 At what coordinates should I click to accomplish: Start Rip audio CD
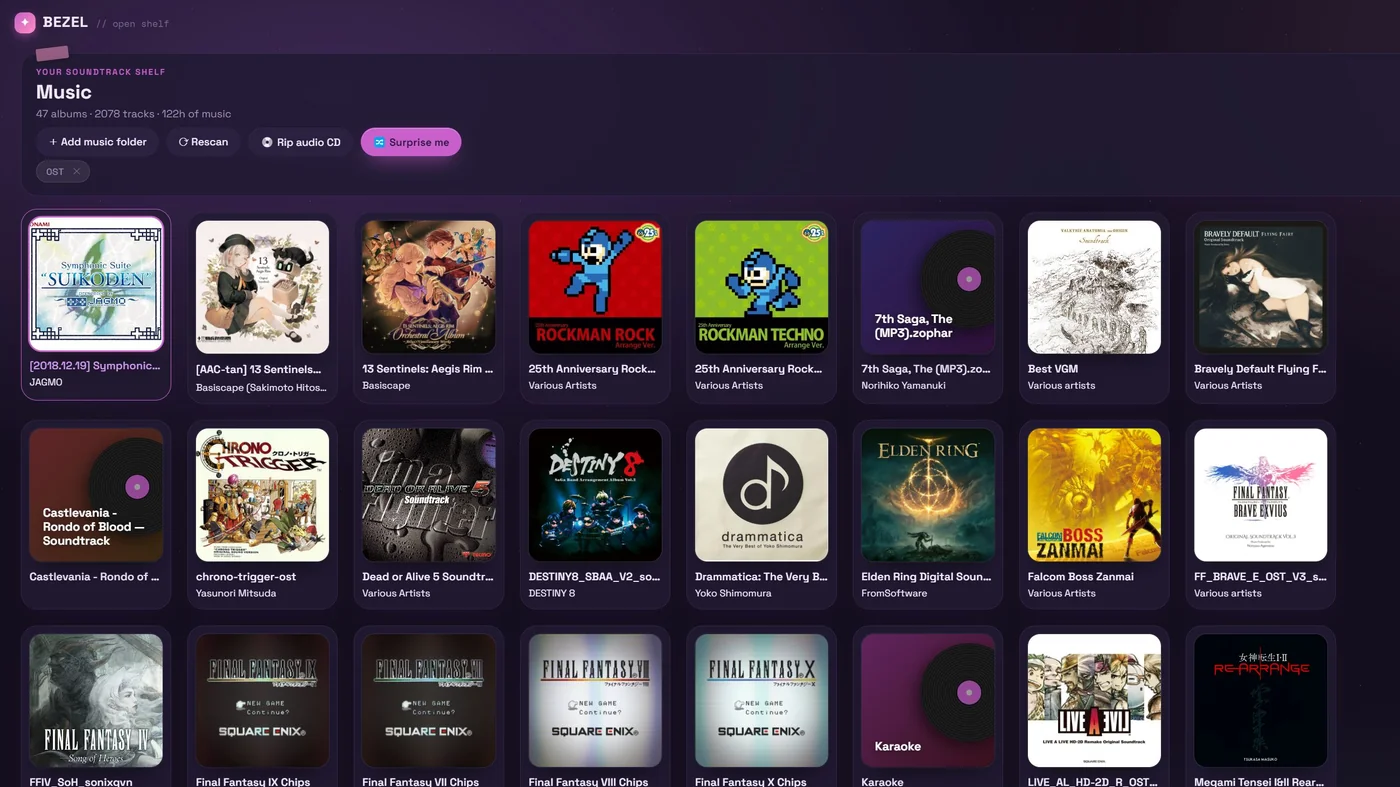point(301,142)
